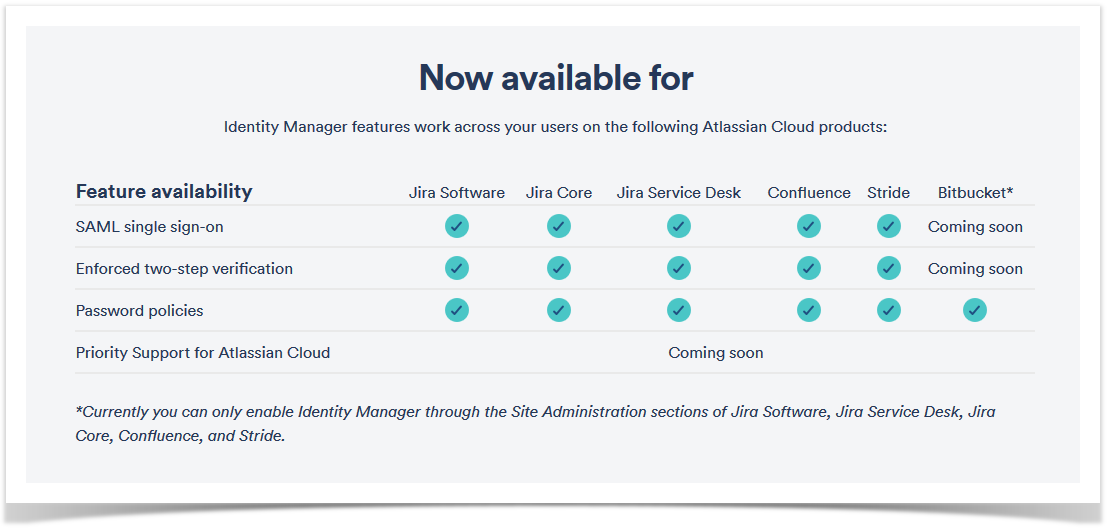Click Password policies checkmark for Jira Service Desk
Viewport: 1114px width, 532px height.
click(x=678, y=310)
